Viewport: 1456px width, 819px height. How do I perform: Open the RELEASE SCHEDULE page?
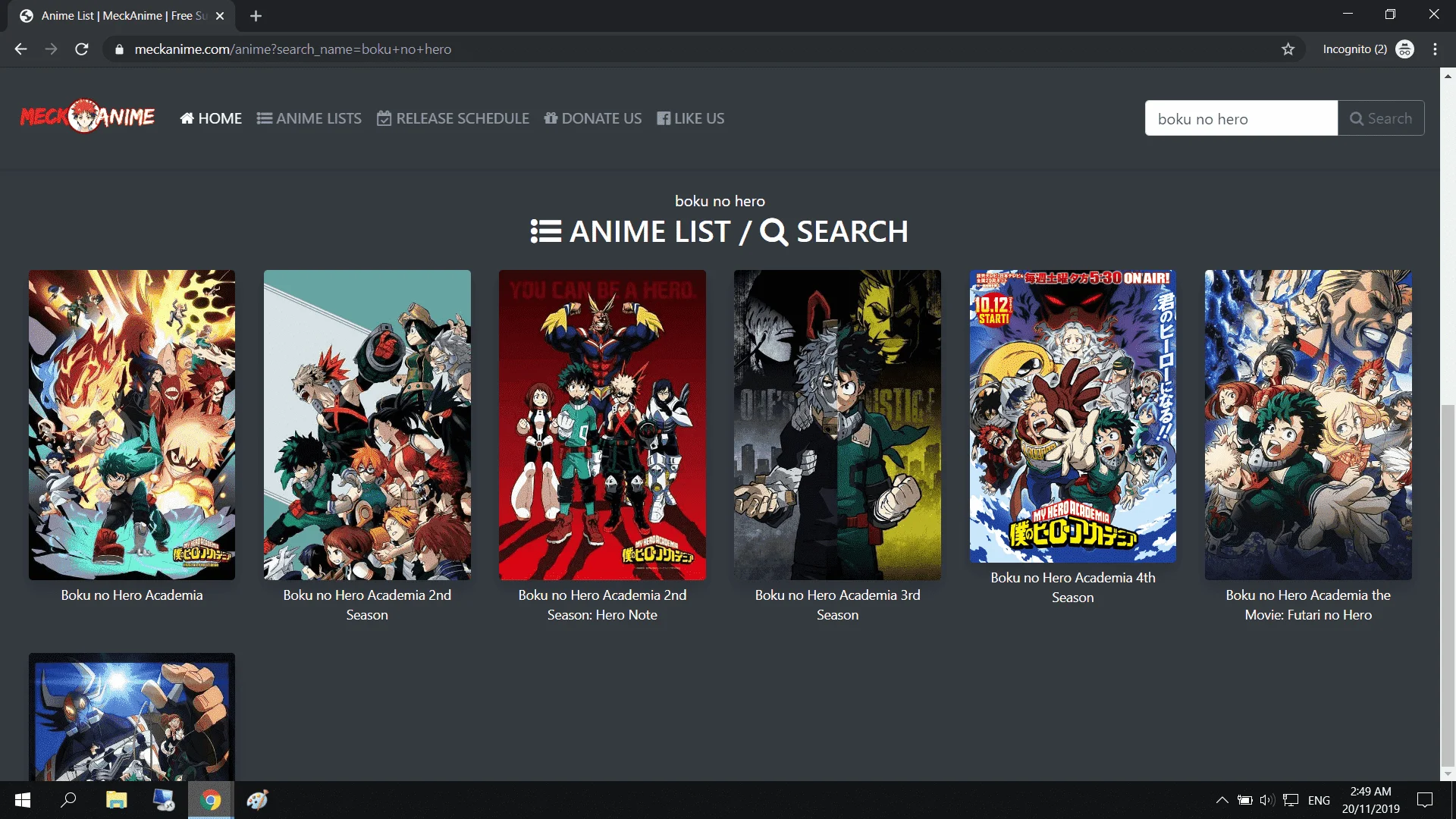(453, 118)
